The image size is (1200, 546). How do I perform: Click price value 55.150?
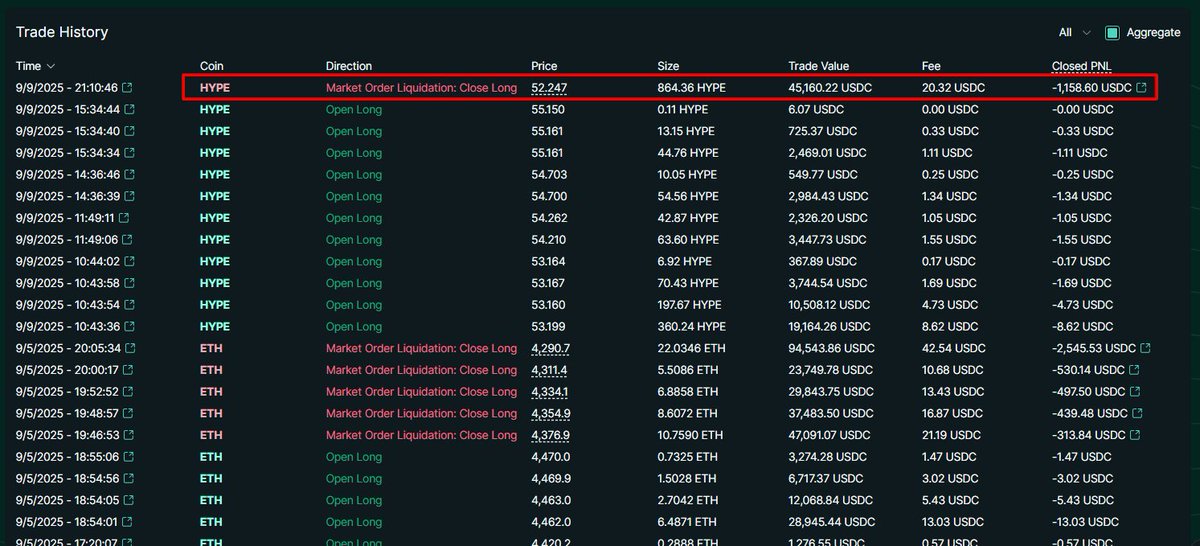[x=548, y=110]
